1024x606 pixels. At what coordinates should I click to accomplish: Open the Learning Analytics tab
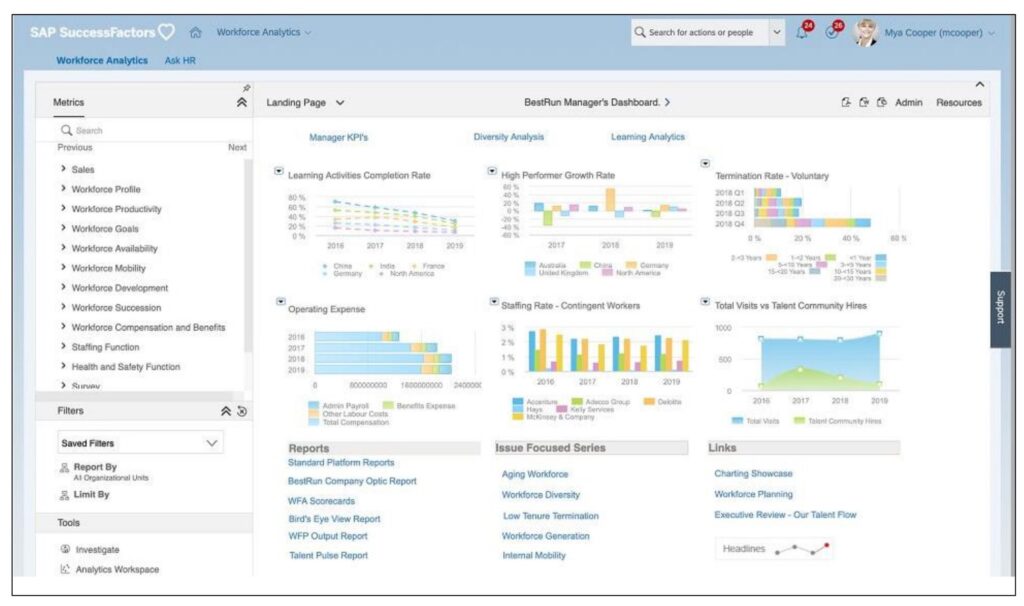coord(648,136)
